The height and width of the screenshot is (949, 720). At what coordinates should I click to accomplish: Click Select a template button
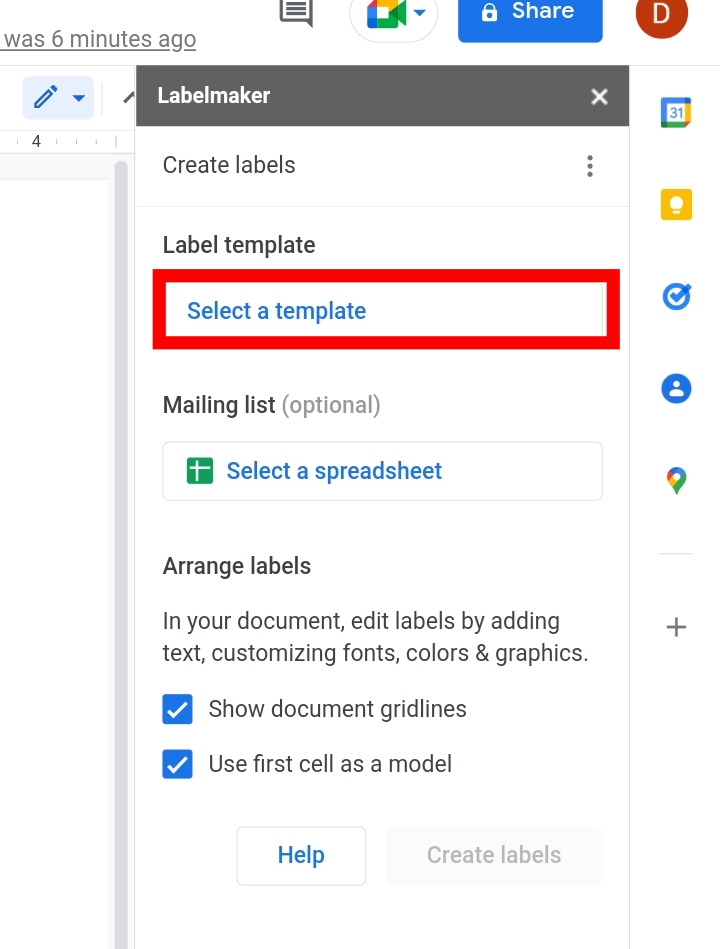click(386, 310)
